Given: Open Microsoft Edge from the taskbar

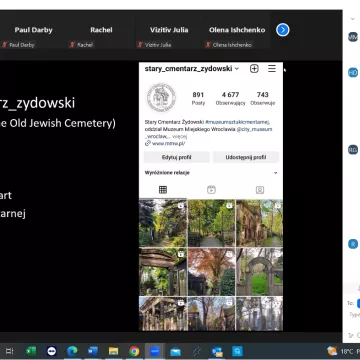Looking at the screenshot, I should pos(72,351).
